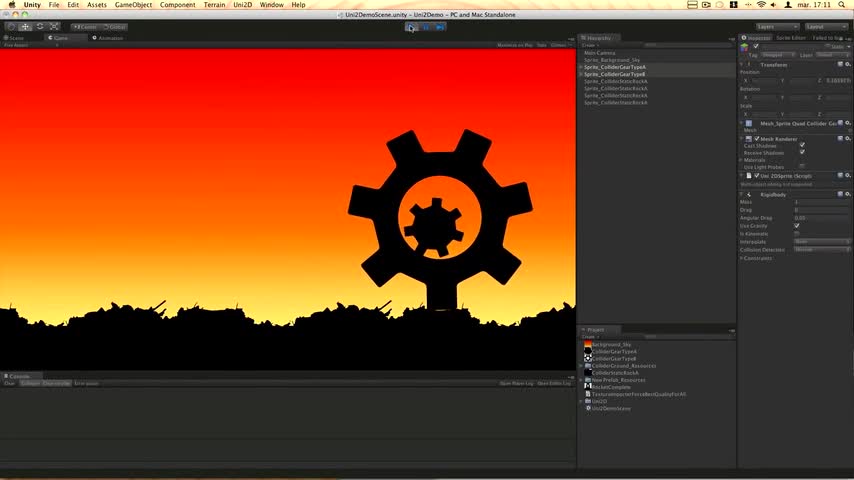Screen dimensions: 854x480
Task: Select the Rotate tool in toolbar
Action: coord(40,27)
